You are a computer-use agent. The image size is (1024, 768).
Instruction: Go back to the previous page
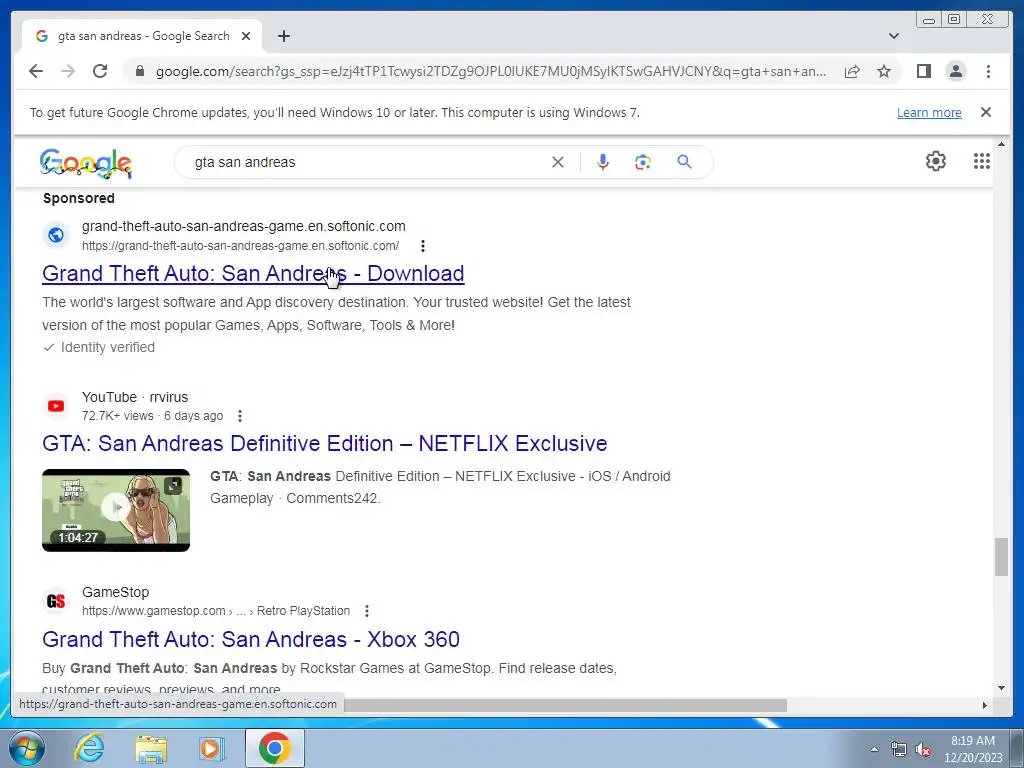36,71
